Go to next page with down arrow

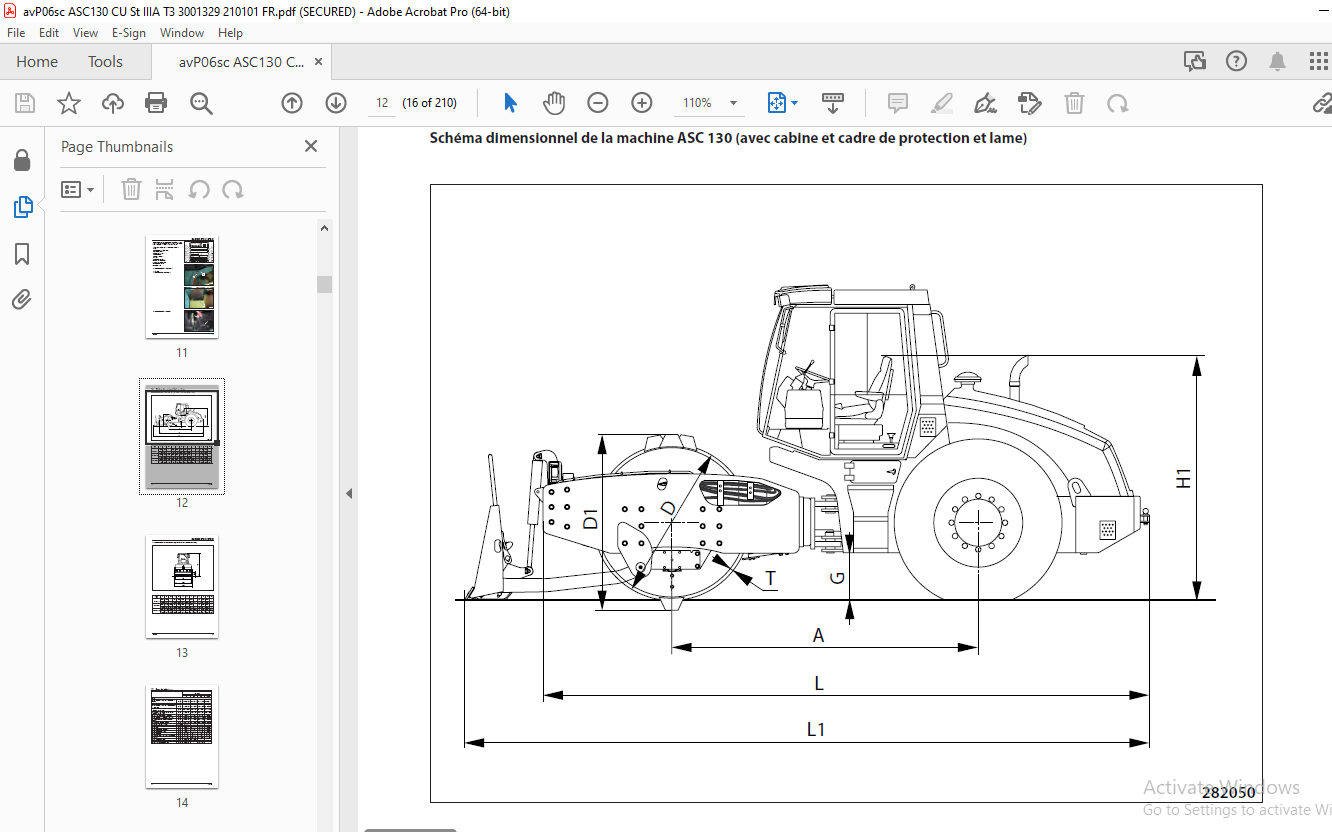[336, 103]
